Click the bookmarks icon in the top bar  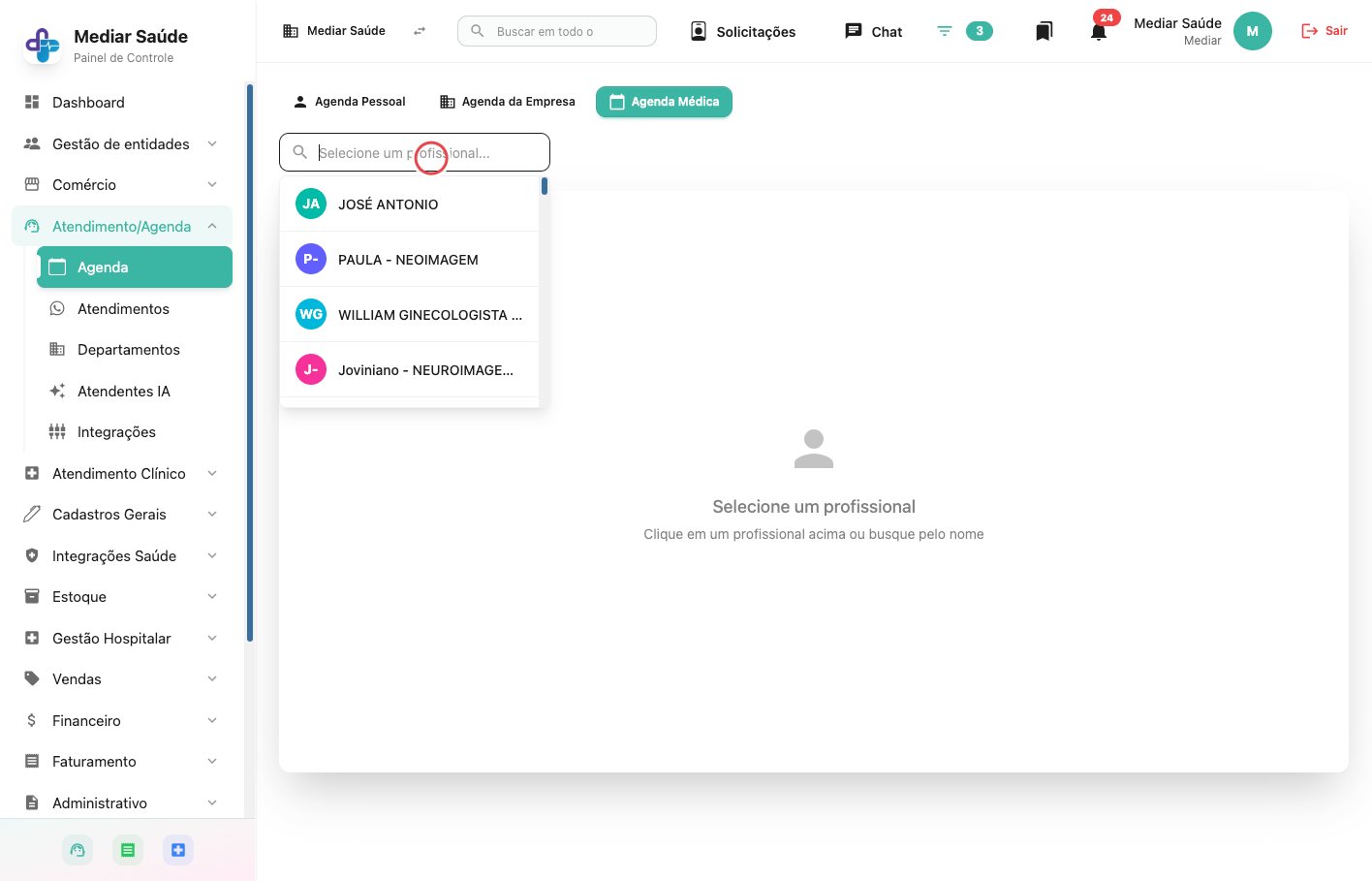pos(1044,31)
